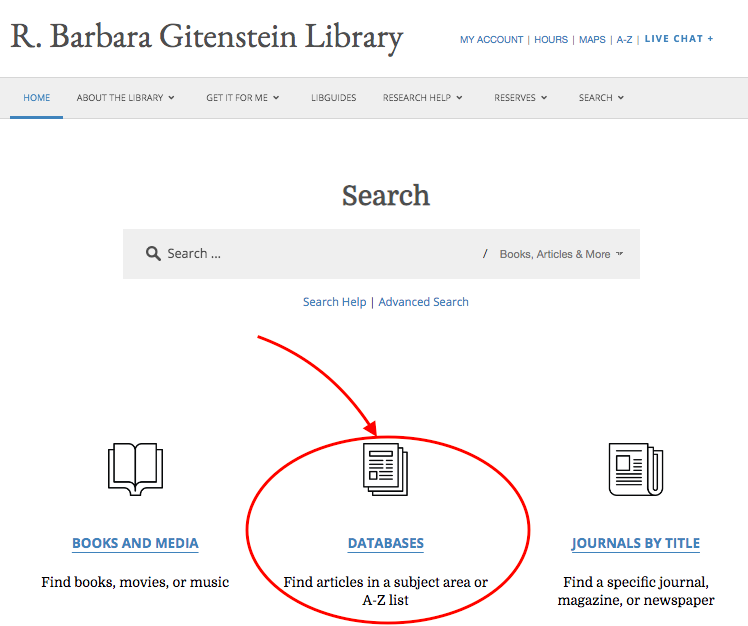Image resolution: width=748 pixels, height=626 pixels.
Task: Click the 'Find books, movies, or music' text
Action: click(135, 582)
